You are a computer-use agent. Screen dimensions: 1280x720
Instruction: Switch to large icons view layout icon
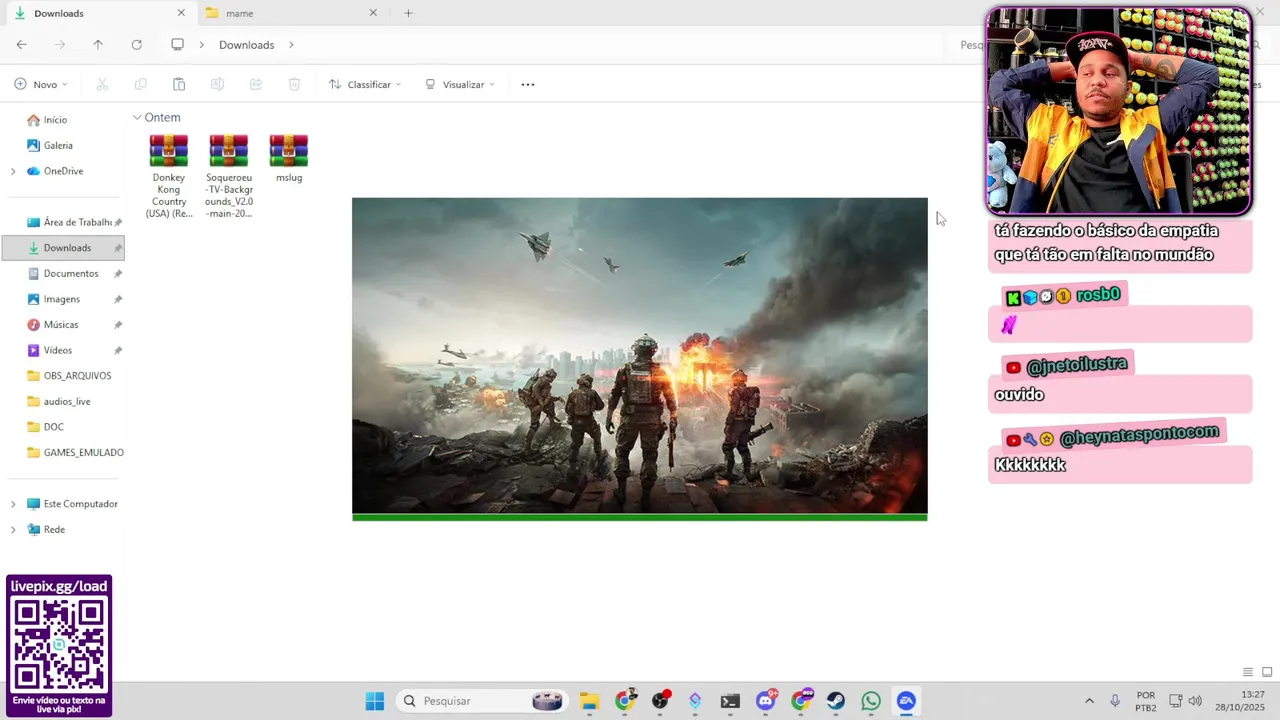[1267, 672]
